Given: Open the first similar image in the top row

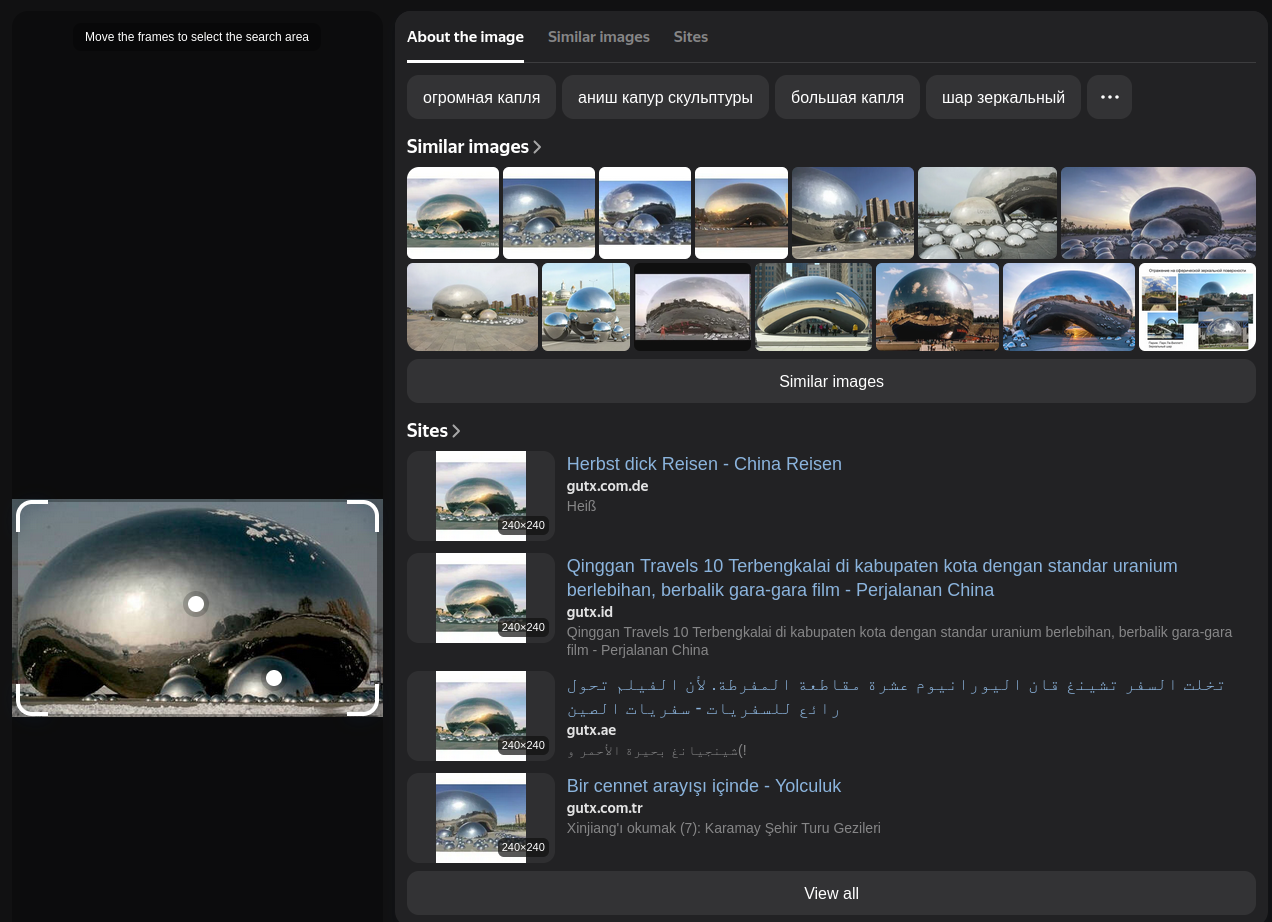Looking at the screenshot, I should tap(453, 213).
